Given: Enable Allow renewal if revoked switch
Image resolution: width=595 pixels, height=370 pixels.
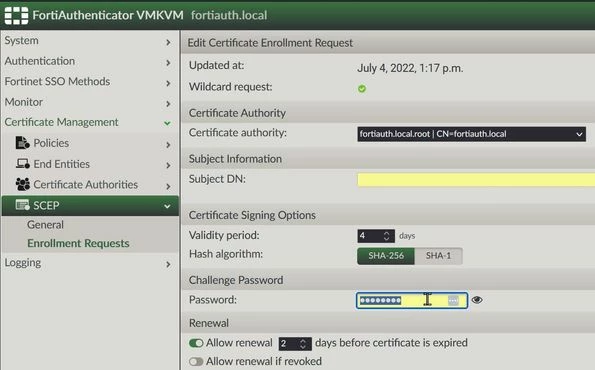Looking at the screenshot, I should click(x=196, y=361).
